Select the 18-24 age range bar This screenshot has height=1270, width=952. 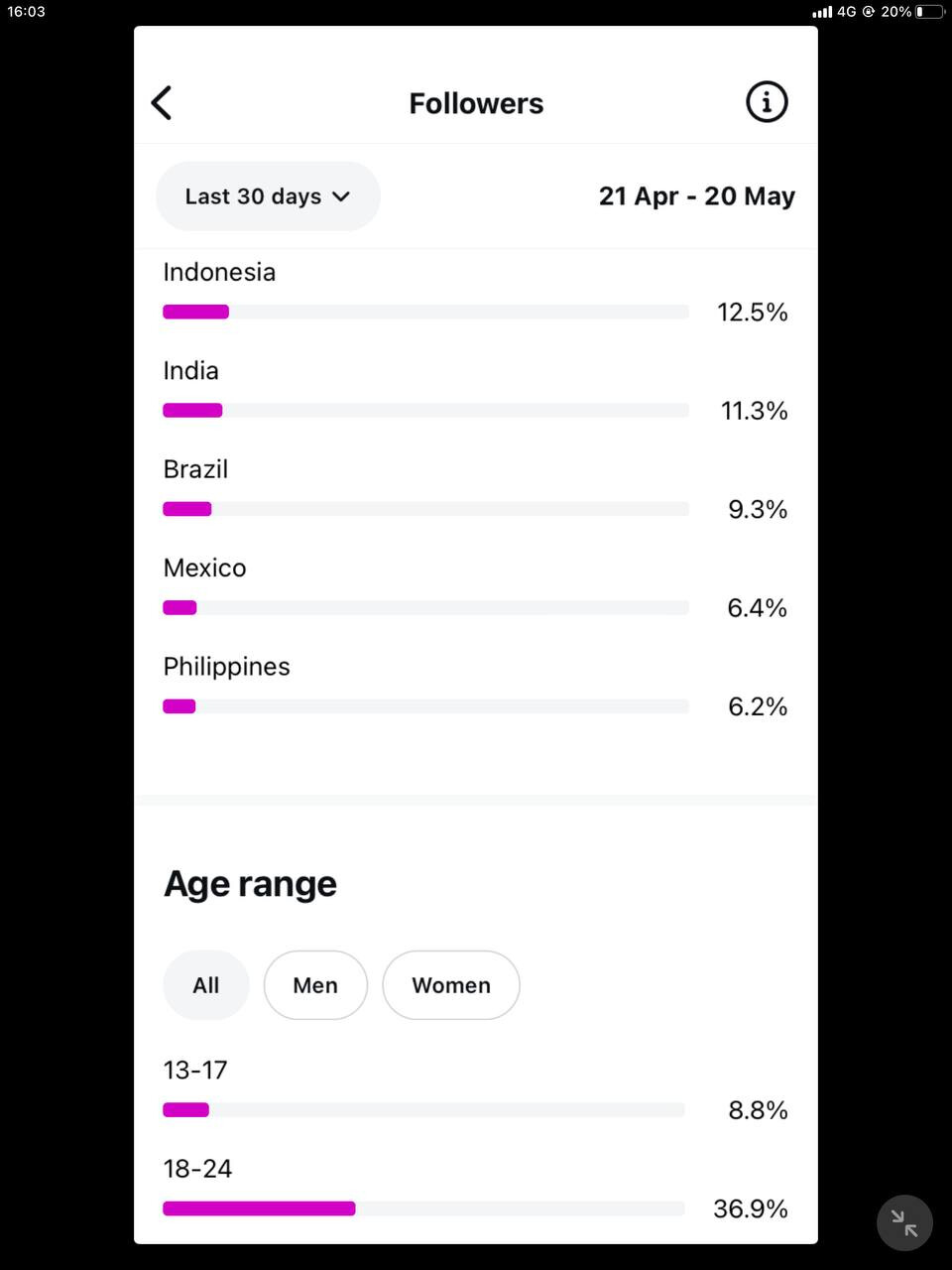pos(423,1208)
